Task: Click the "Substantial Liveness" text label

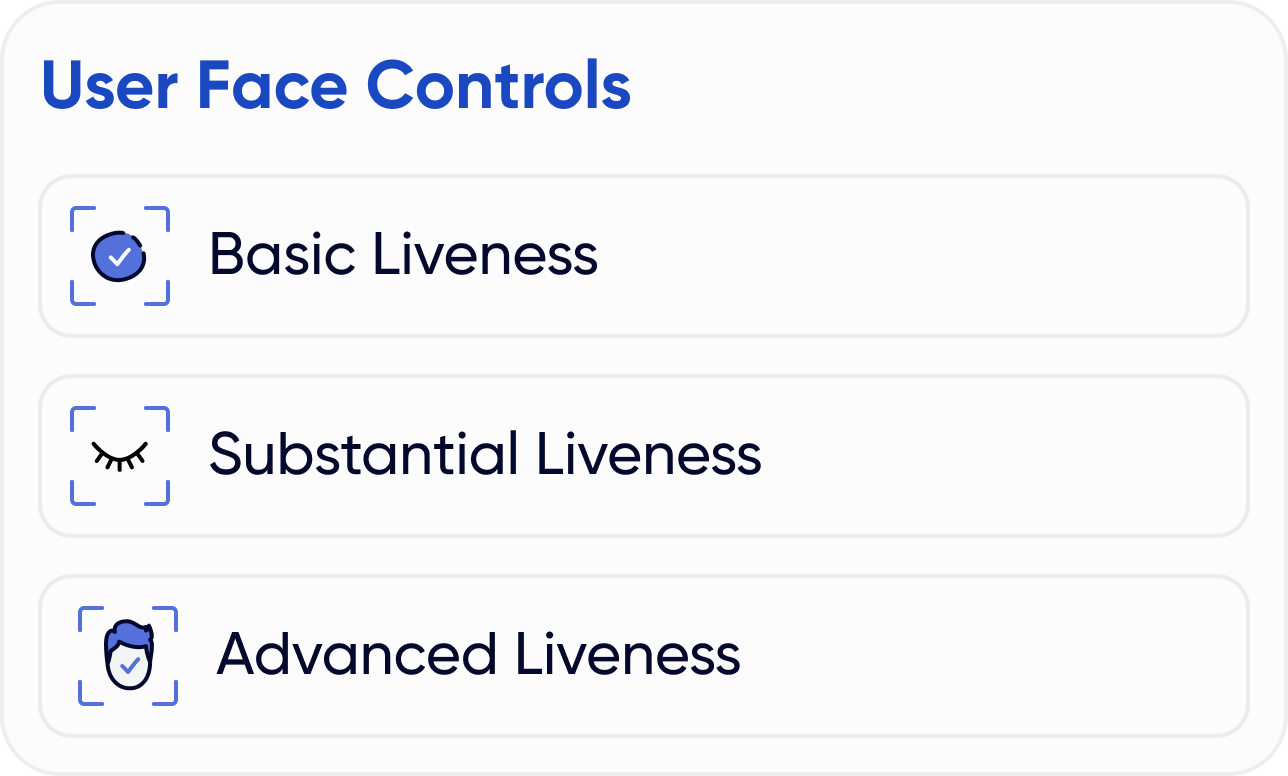Action: (x=485, y=455)
